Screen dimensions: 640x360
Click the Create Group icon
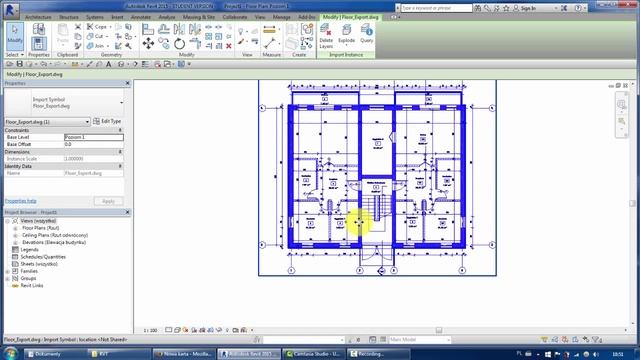[307, 29]
